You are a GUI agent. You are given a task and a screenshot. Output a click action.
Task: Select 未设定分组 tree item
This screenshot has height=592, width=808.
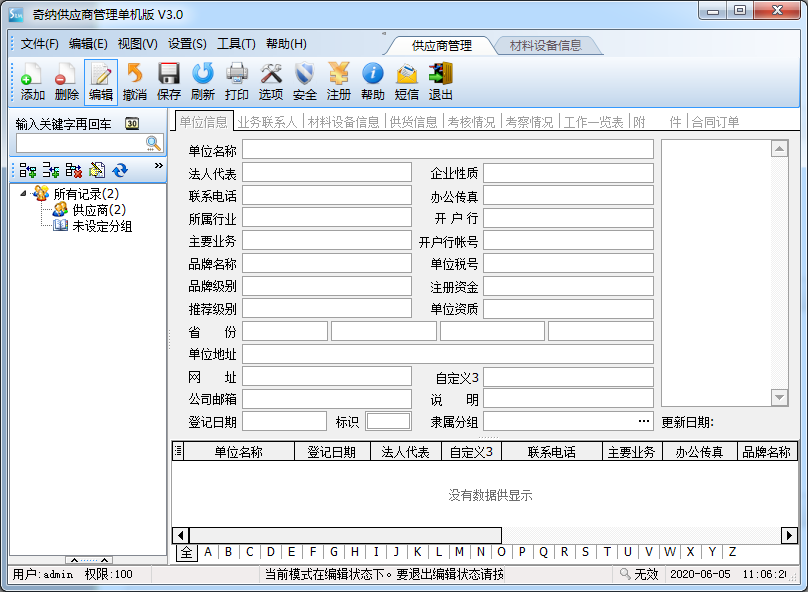pos(102,226)
